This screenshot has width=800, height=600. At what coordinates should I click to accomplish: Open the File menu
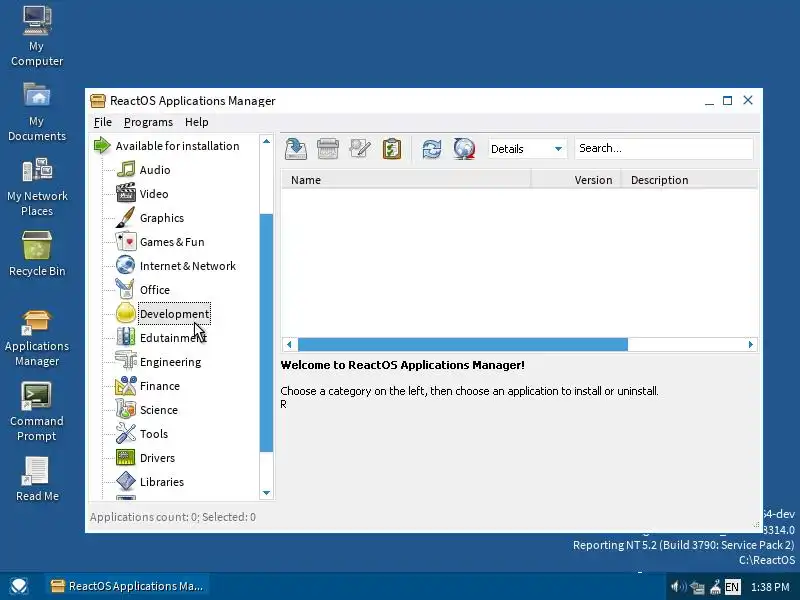pos(103,122)
